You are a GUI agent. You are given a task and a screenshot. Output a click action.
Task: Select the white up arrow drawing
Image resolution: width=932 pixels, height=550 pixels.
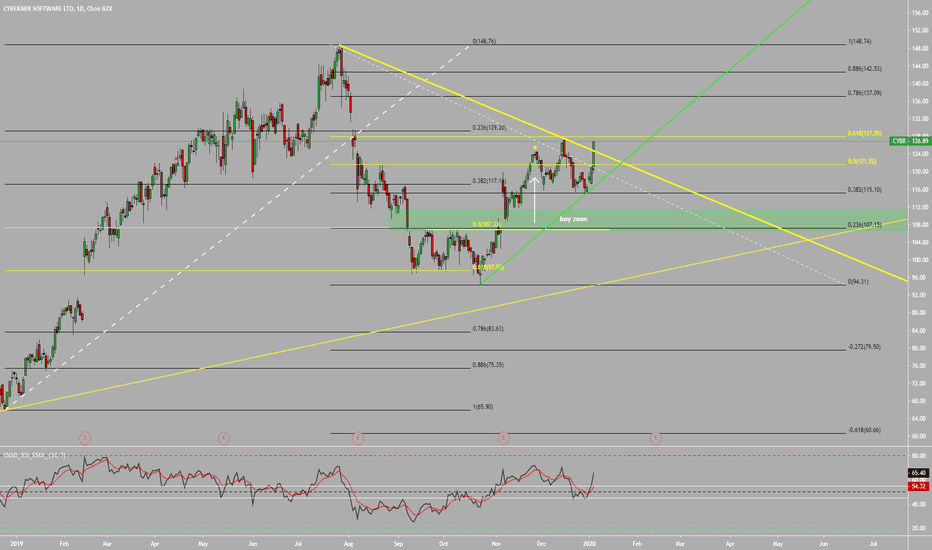(x=534, y=200)
